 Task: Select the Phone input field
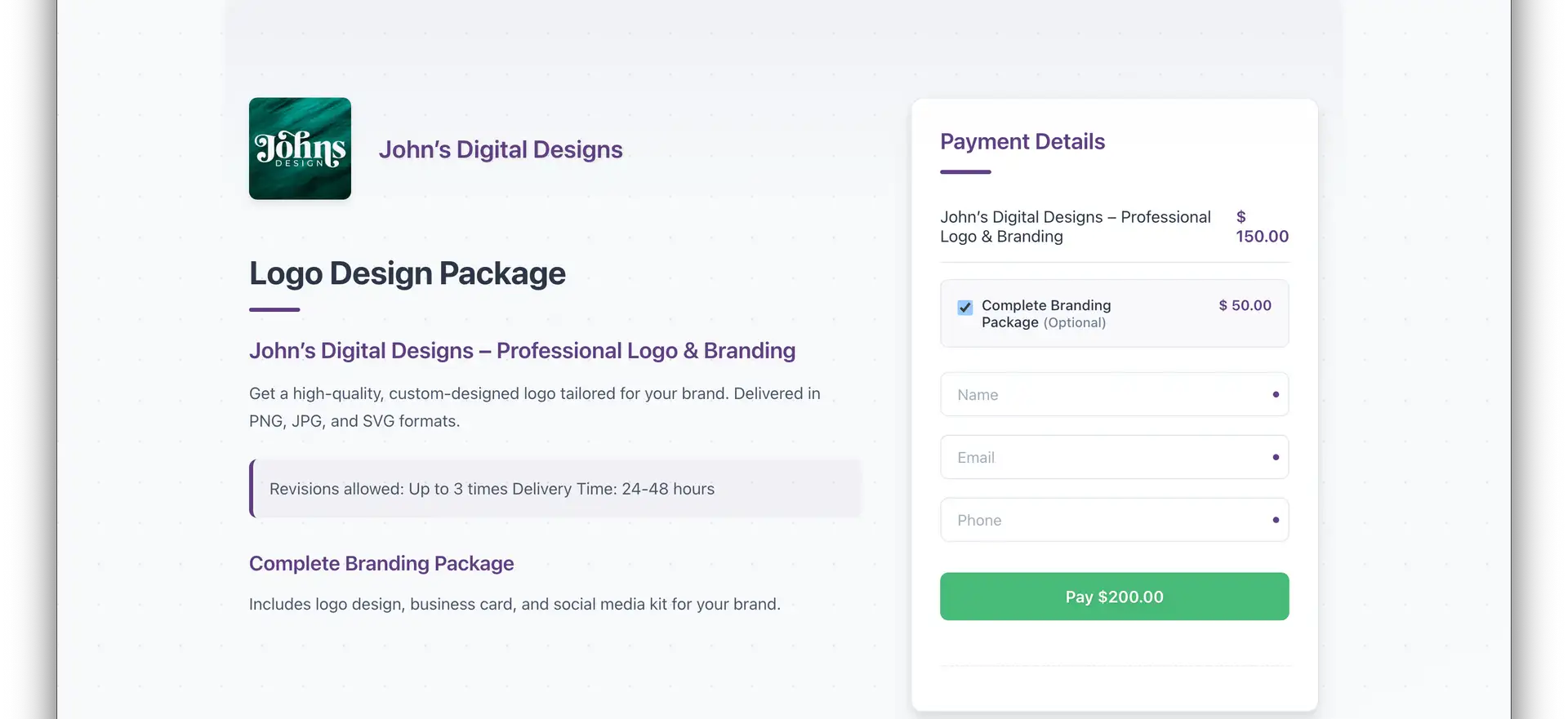click(1102, 521)
